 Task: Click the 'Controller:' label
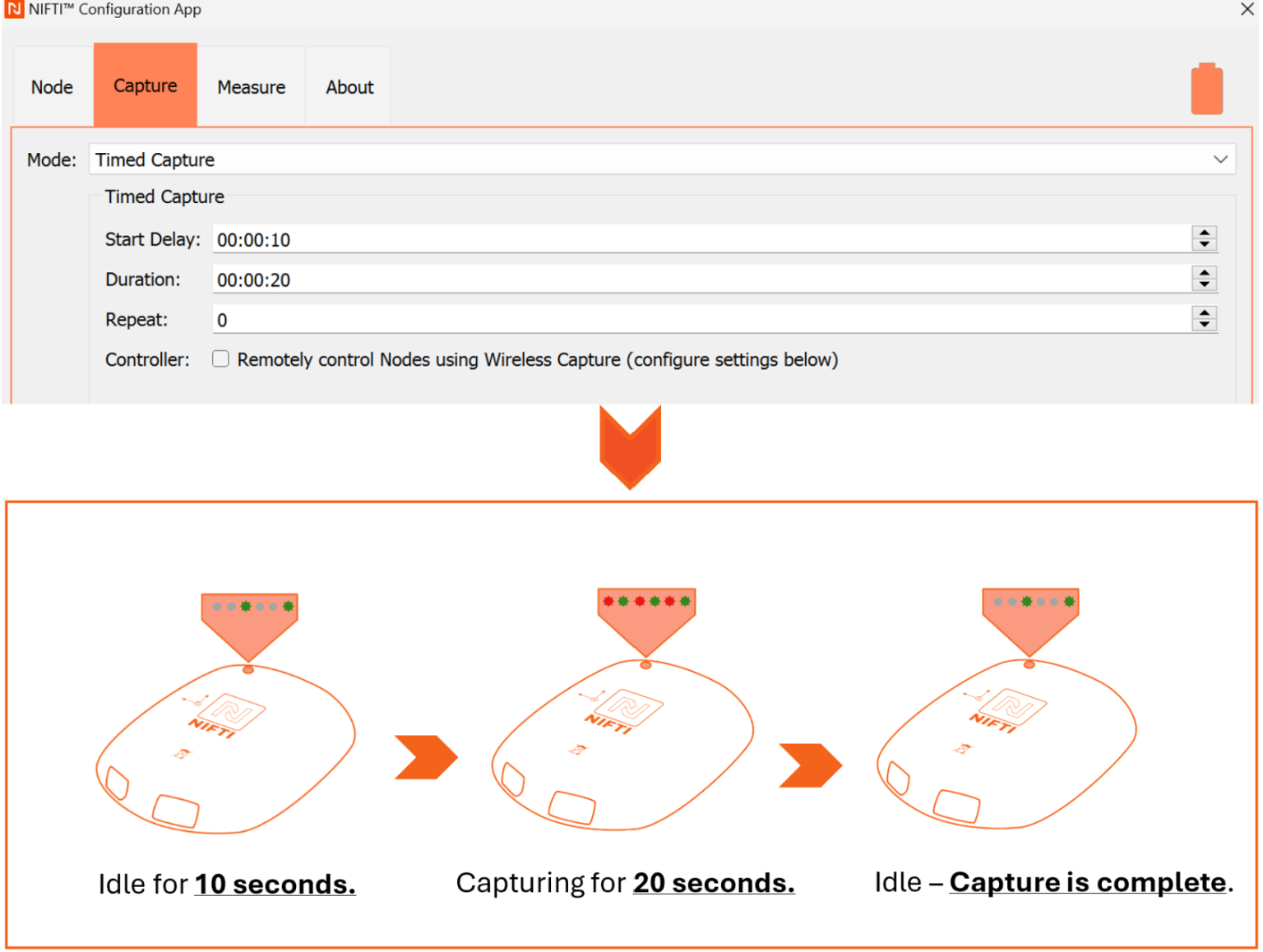click(147, 359)
